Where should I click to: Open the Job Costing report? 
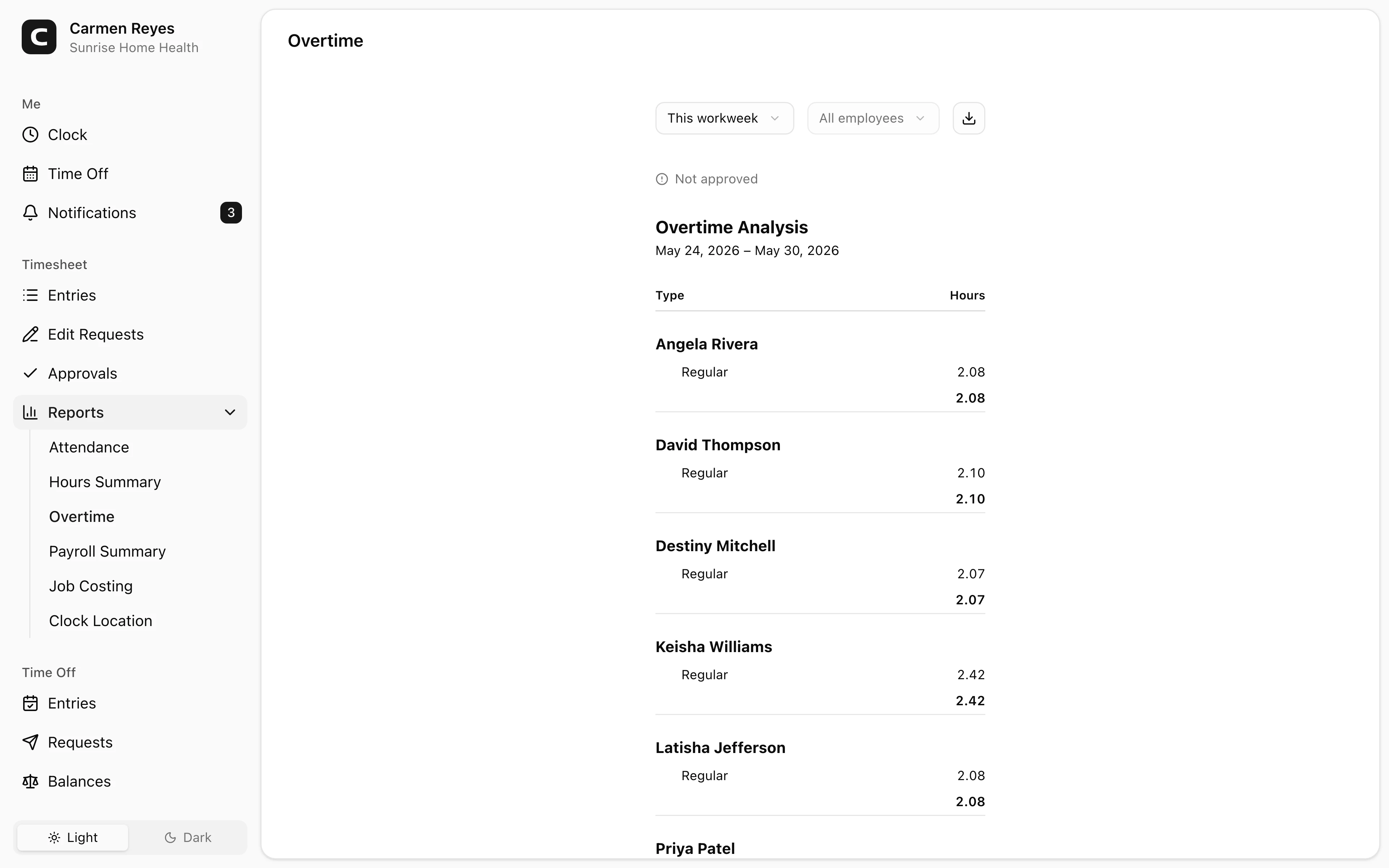click(91, 586)
